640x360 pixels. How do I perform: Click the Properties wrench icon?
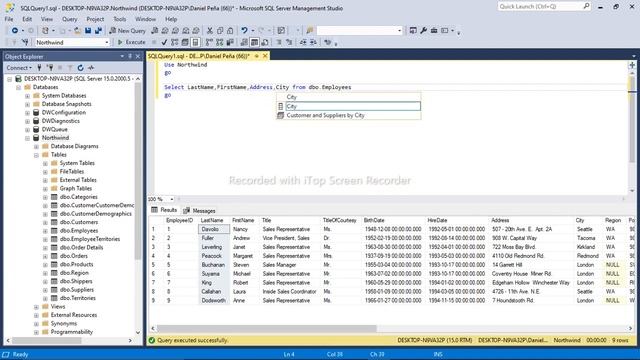[x=423, y=31]
